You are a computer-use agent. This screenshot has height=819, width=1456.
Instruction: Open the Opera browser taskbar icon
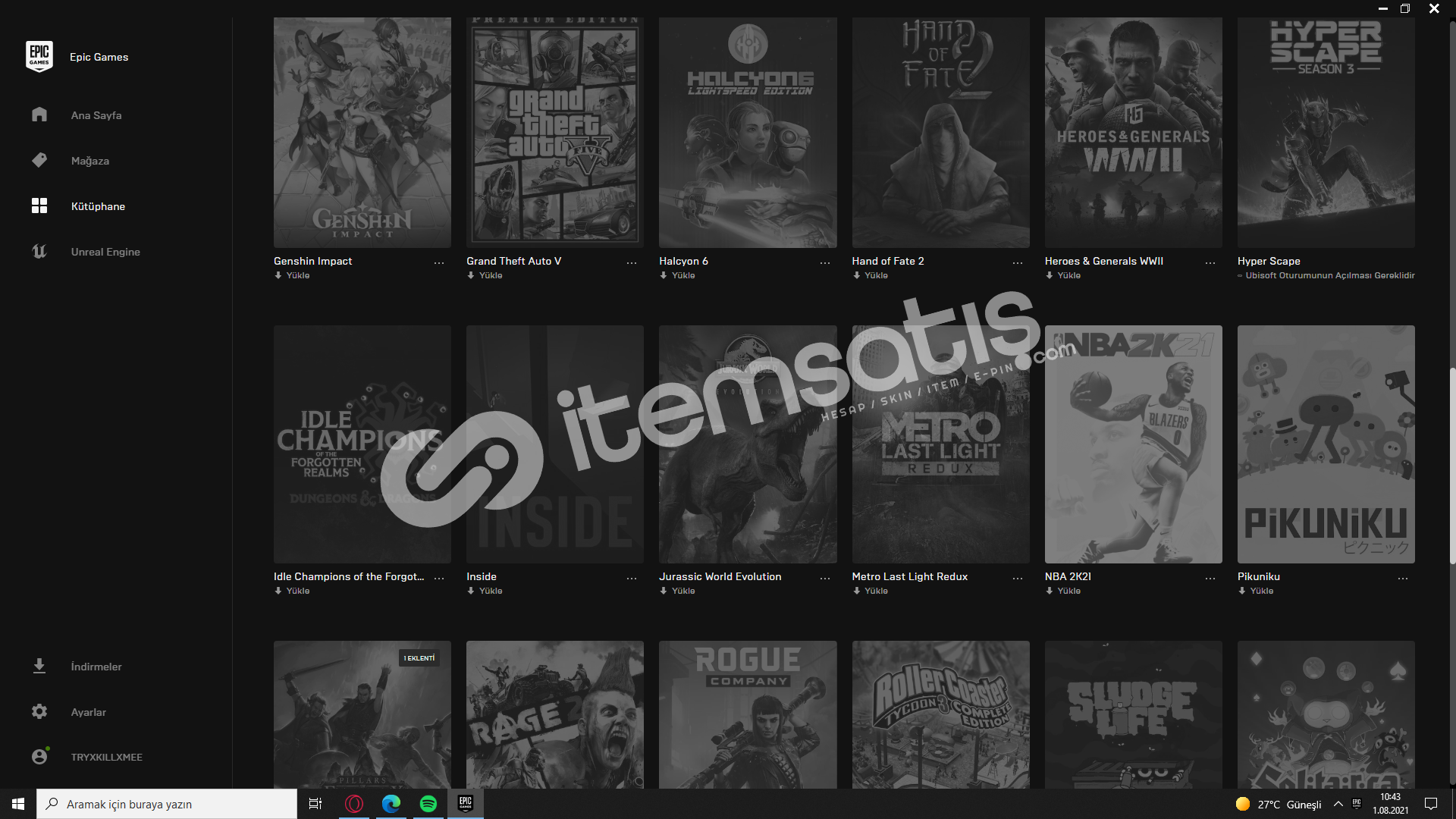pos(354,804)
